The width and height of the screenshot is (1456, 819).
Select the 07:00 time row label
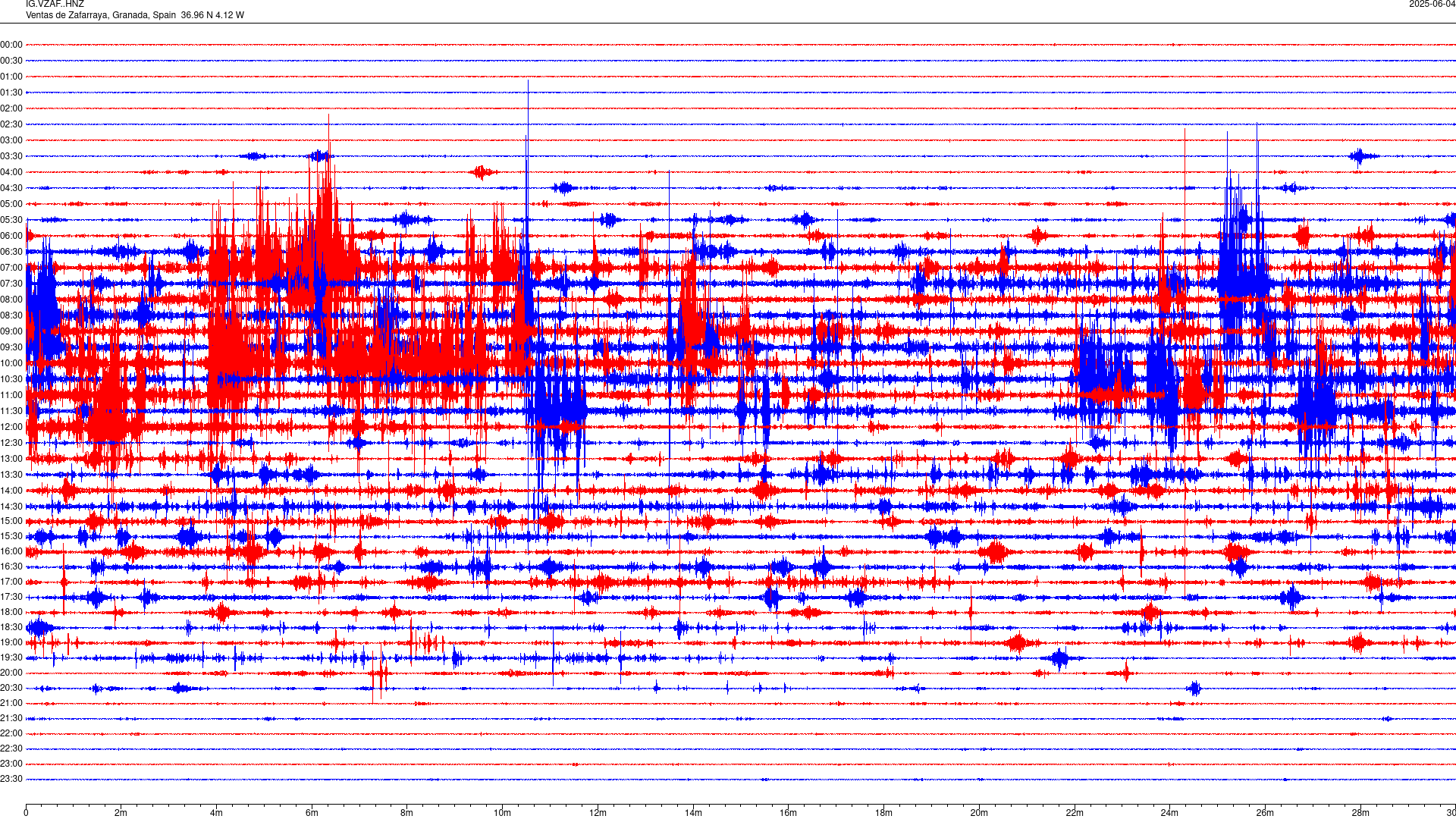(x=11, y=268)
